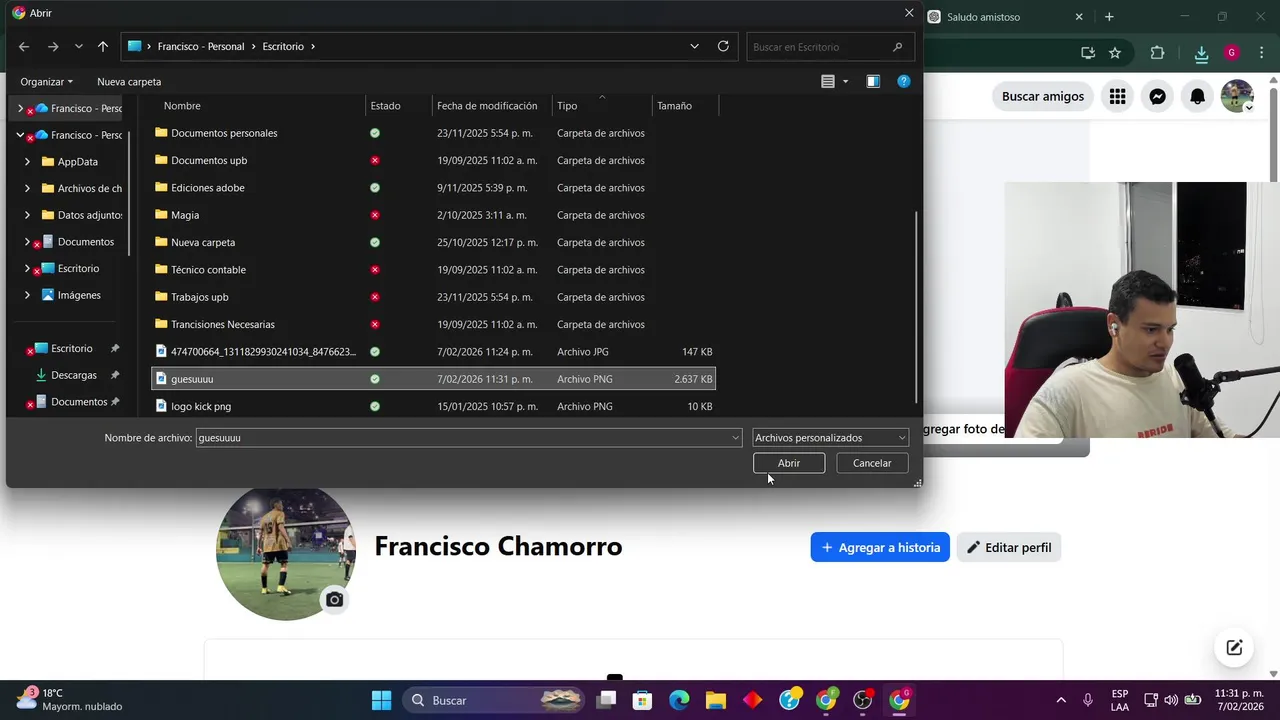Expand the AppData tree node
1280x720 pixels.
(27, 161)
